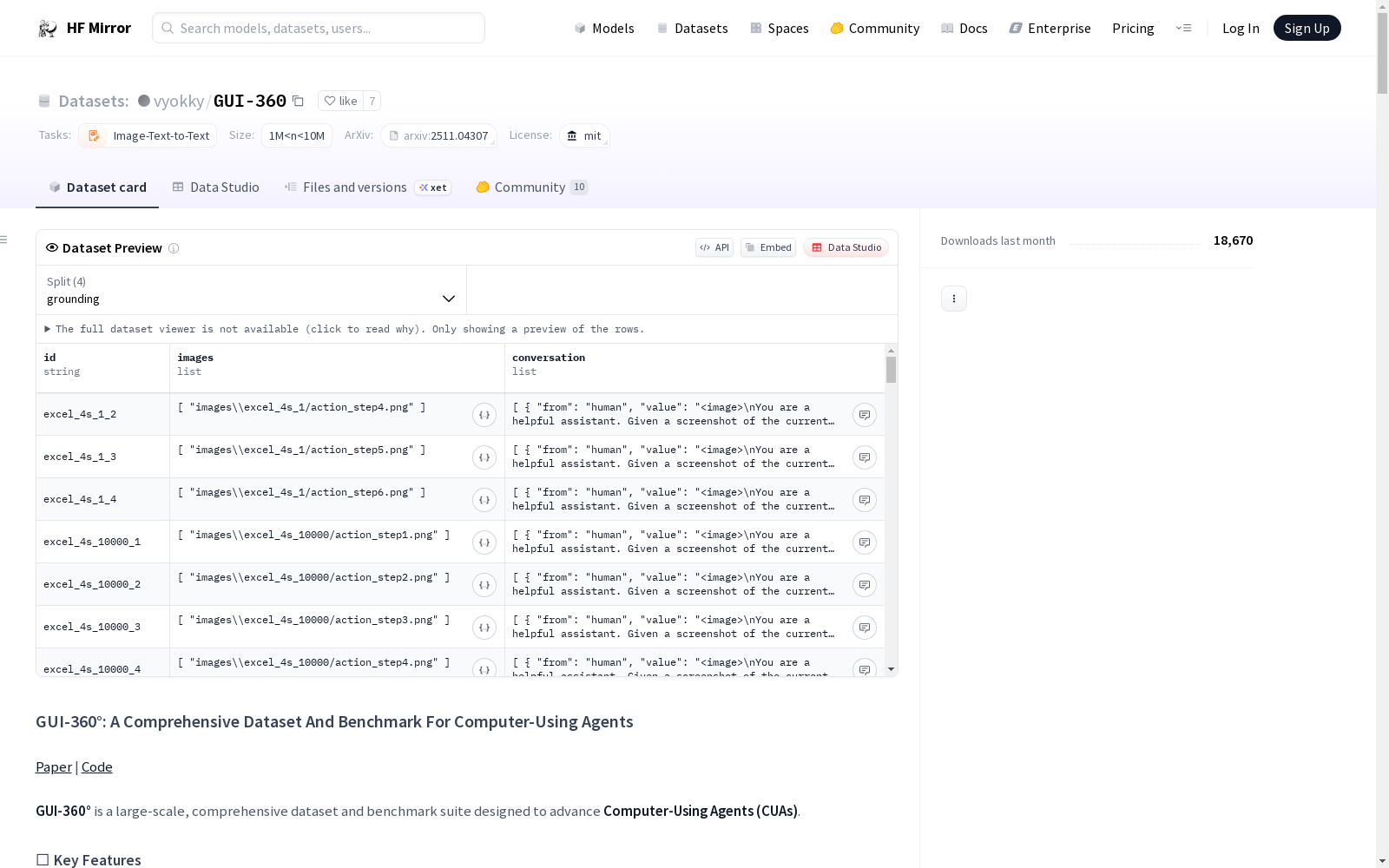Click the 1M<n<10M size tag

(297, 135)
